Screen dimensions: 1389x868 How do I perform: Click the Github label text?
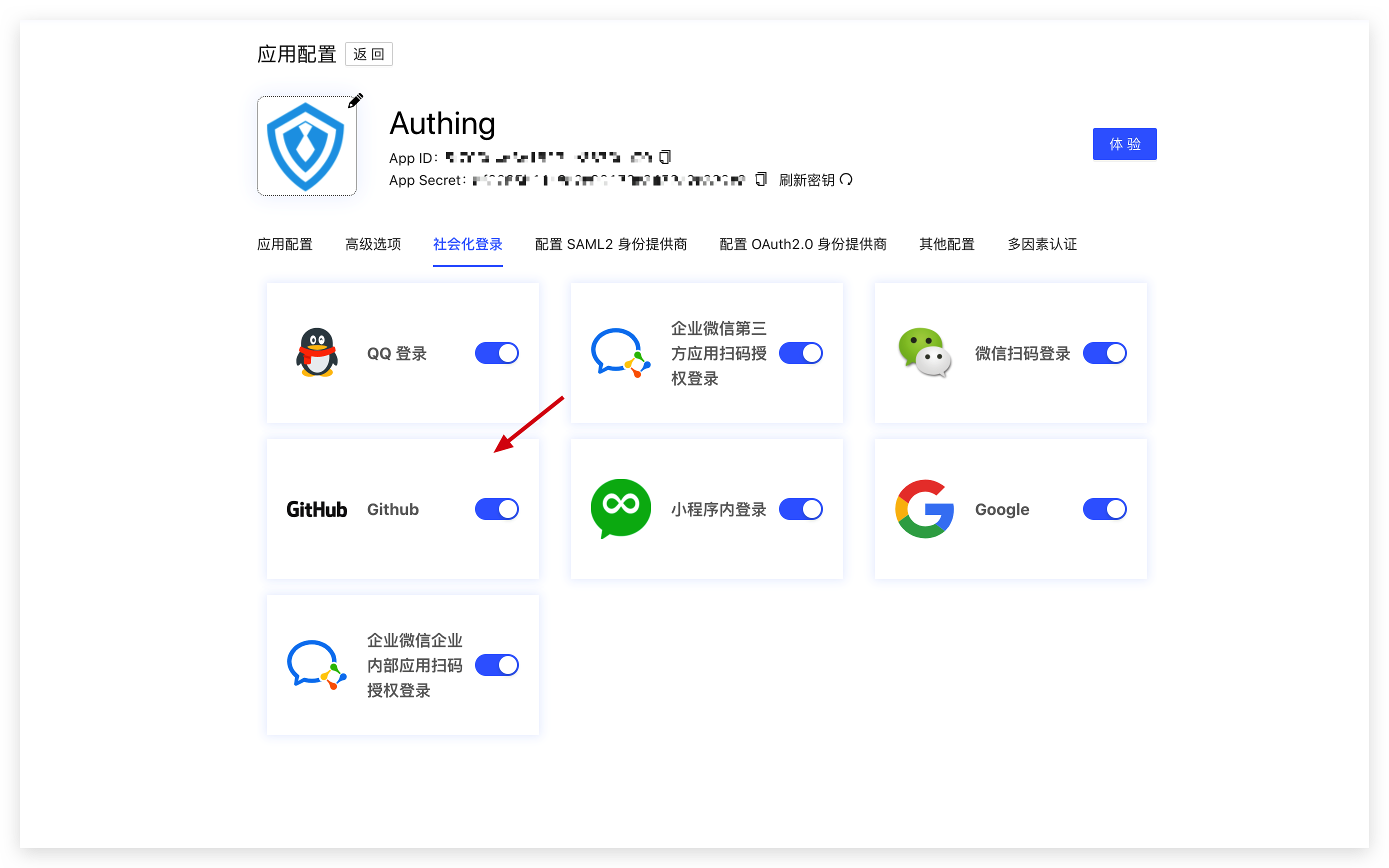coord(393,509)
